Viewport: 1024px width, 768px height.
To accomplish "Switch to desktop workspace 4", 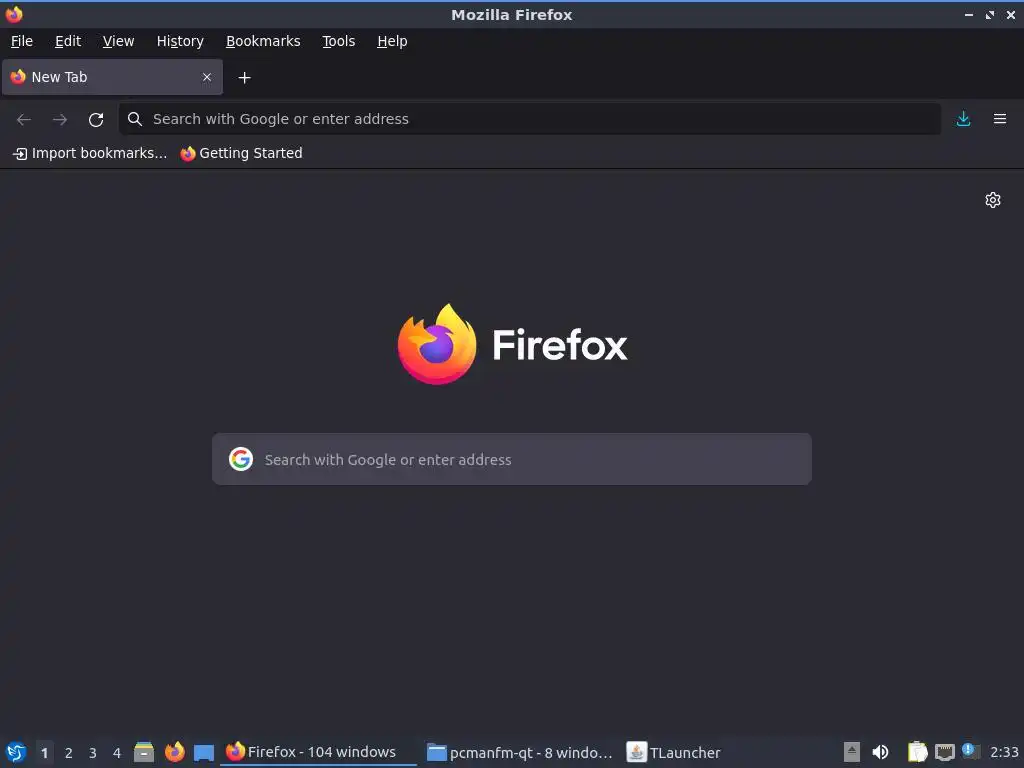I will 117,753.
